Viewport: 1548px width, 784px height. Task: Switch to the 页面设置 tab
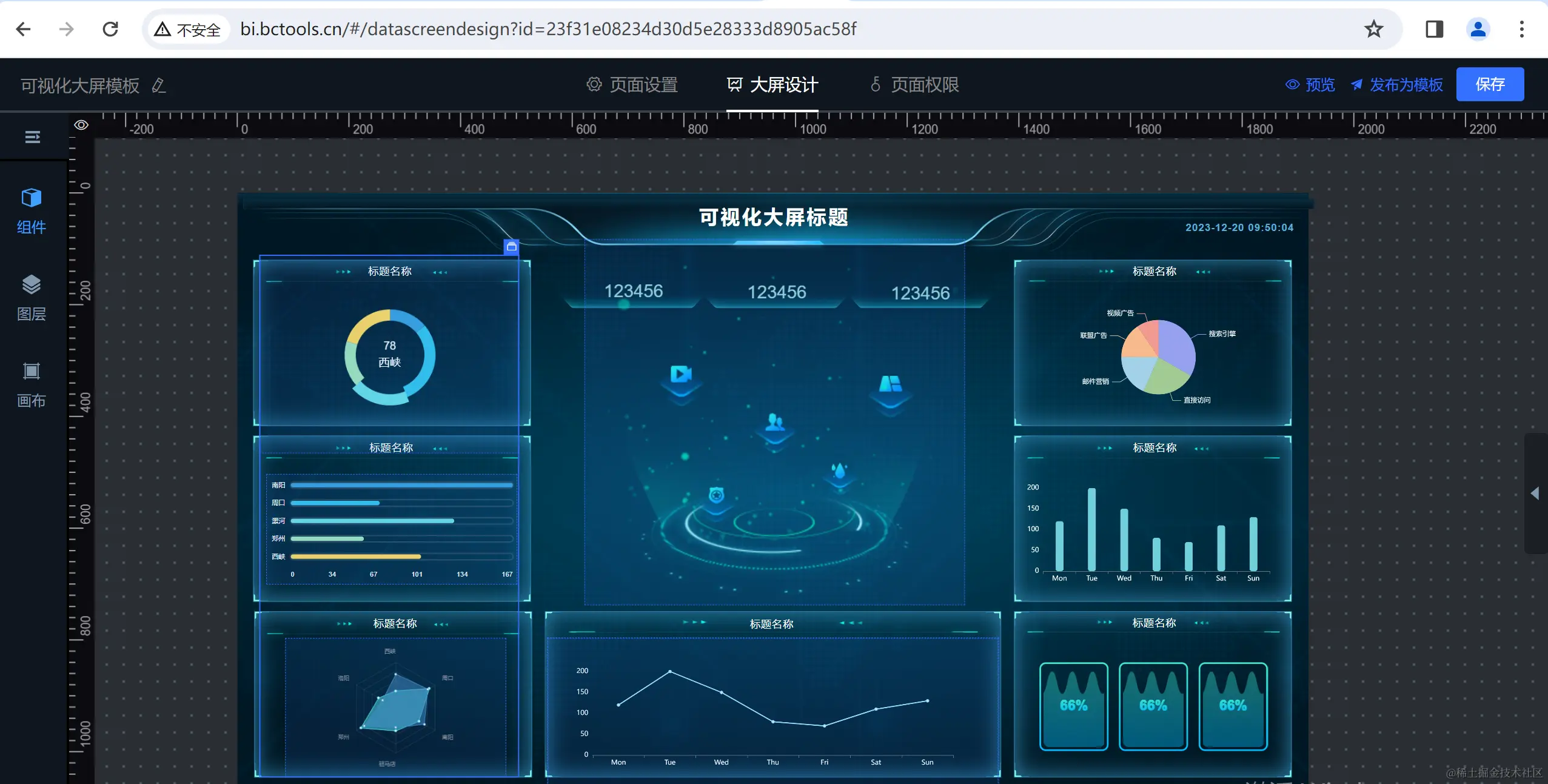coord(632,85)
